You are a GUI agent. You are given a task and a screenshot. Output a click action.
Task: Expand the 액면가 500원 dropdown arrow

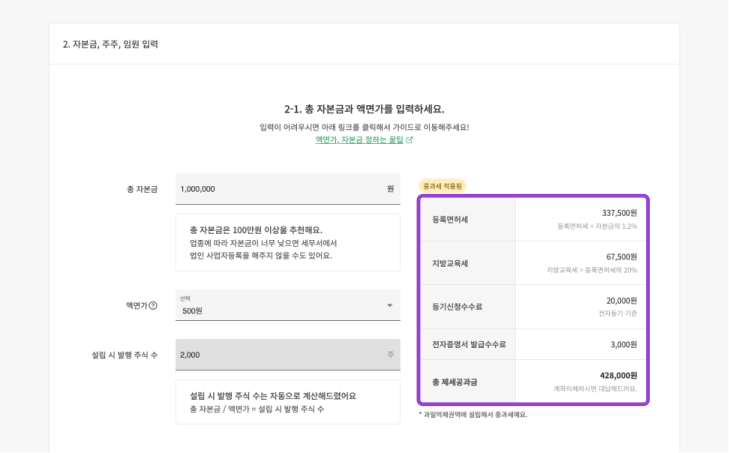click(389, 306)
